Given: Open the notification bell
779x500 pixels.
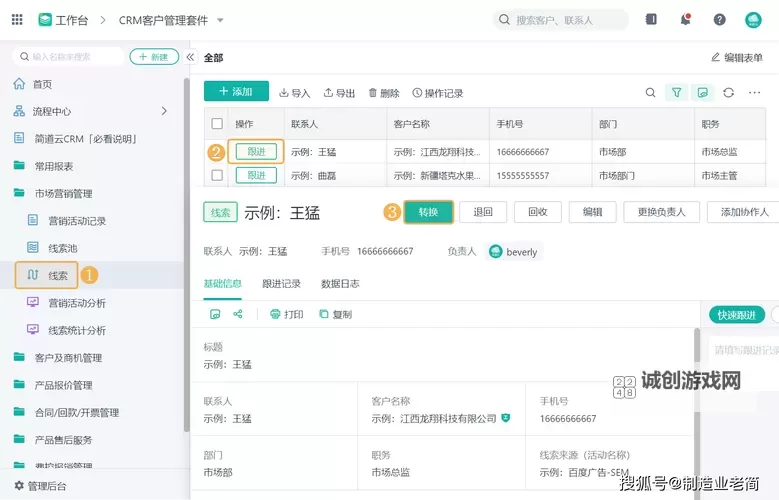Looking at the screenshot, I should click(x=686, y=19).
